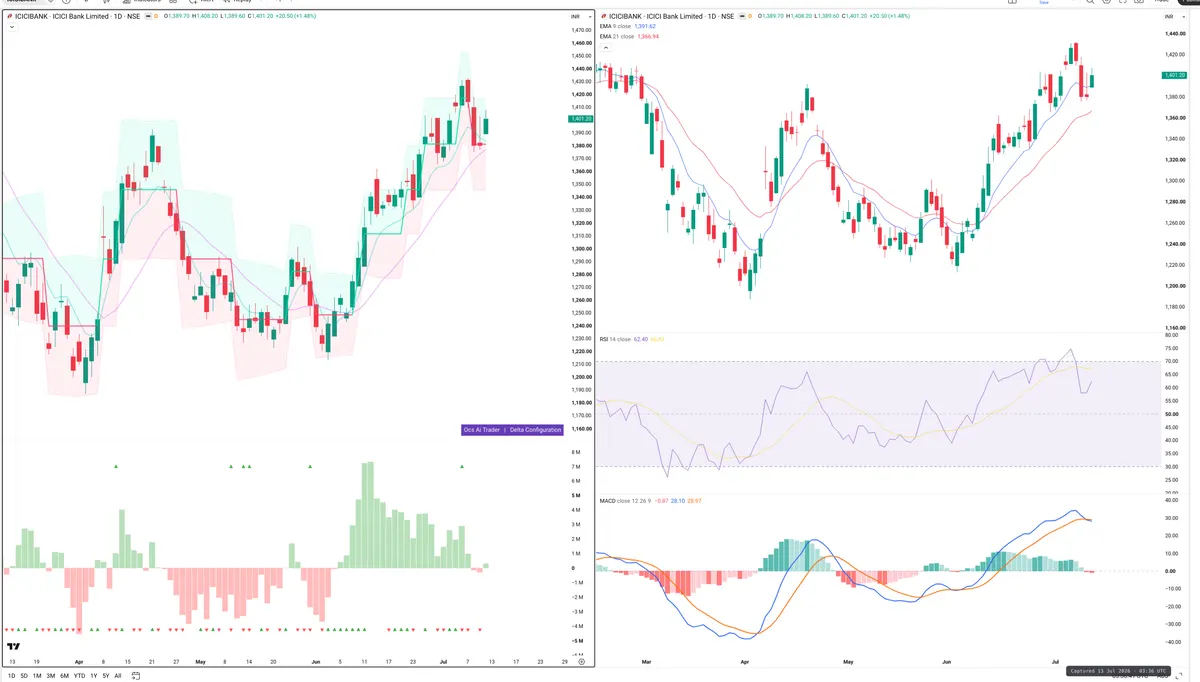Image resolution: width=1200 pixels, height=682 pixels.
Task: Click 1,440.00 on right chart price scale
Action: pos(1175,34)
